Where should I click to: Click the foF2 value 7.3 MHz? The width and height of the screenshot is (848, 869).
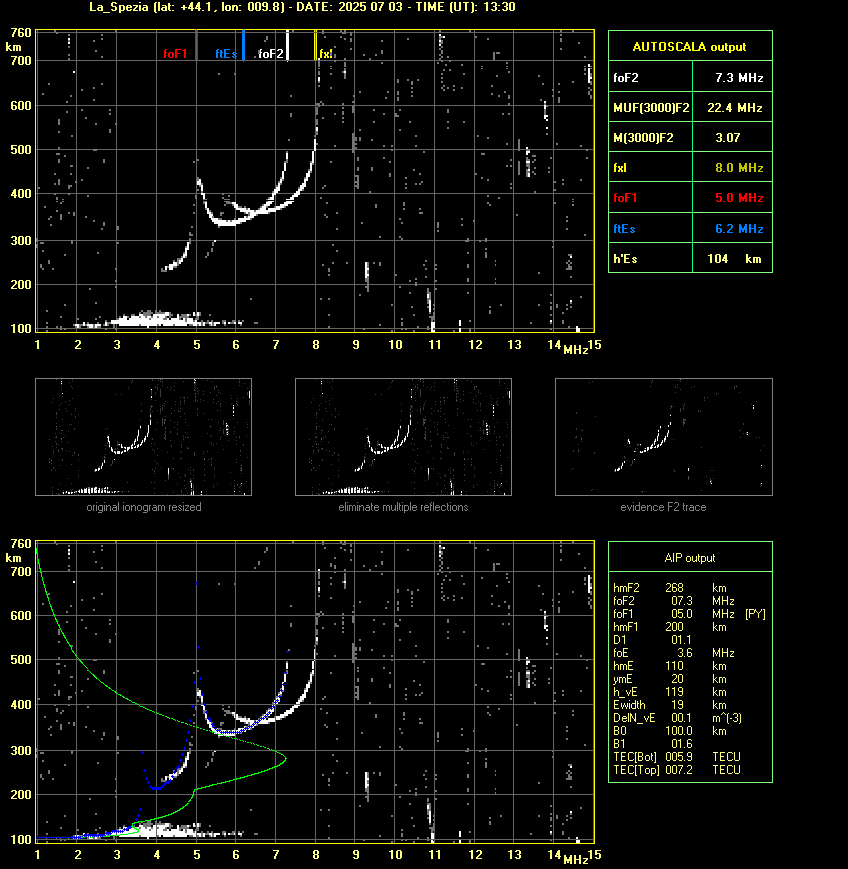739,78
